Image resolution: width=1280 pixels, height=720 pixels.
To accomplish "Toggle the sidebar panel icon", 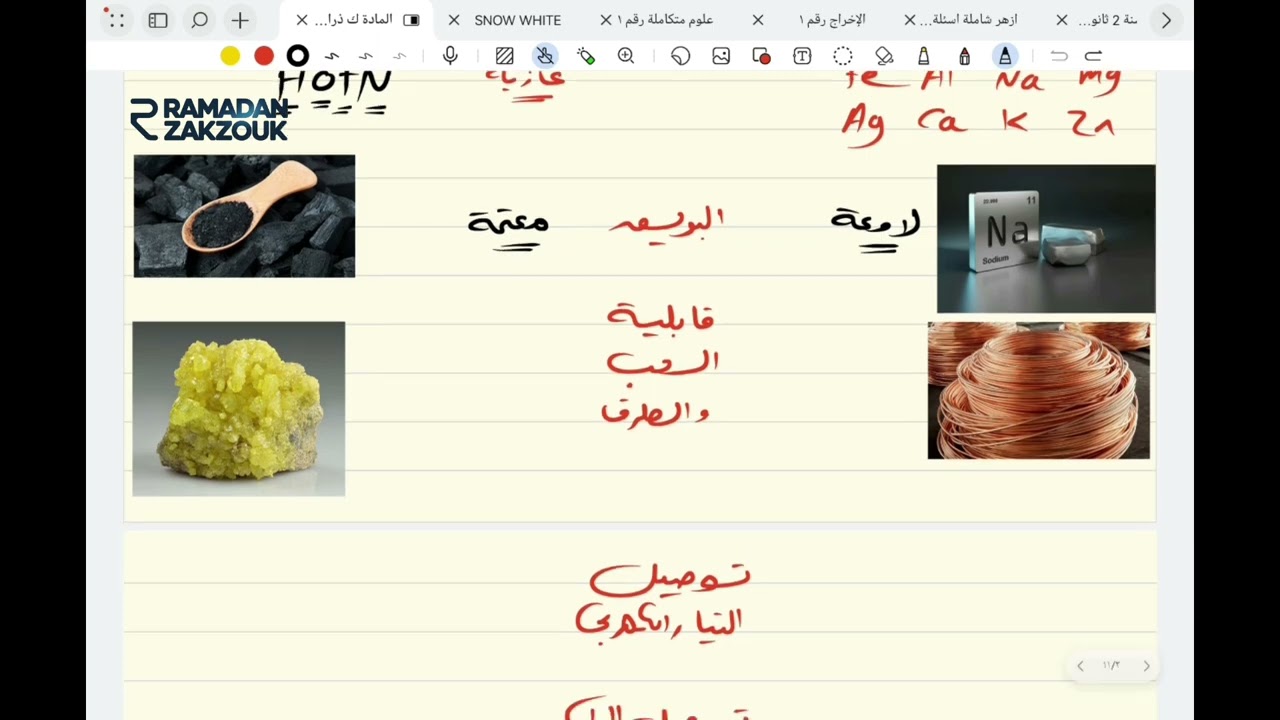I will tap(158, 20).
